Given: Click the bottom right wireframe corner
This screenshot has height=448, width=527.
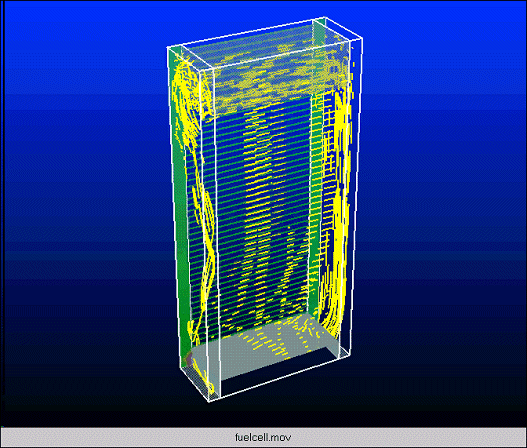Looking at the screenshot, I should [351, 355].
